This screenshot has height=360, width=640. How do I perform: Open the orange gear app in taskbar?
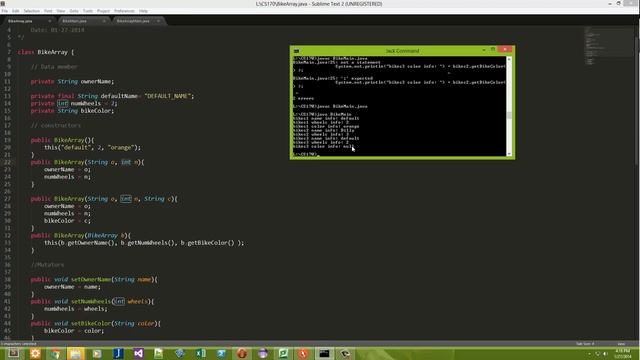pos(35,353)
